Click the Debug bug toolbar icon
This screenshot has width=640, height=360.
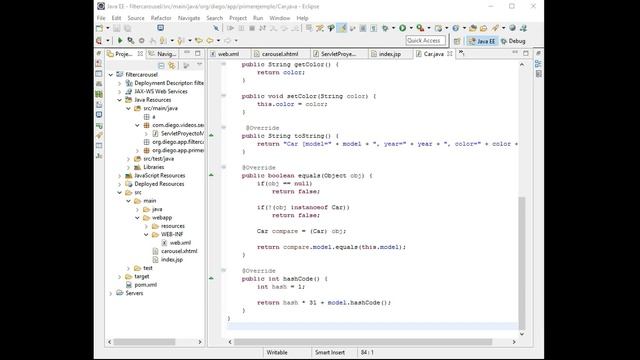385,28
